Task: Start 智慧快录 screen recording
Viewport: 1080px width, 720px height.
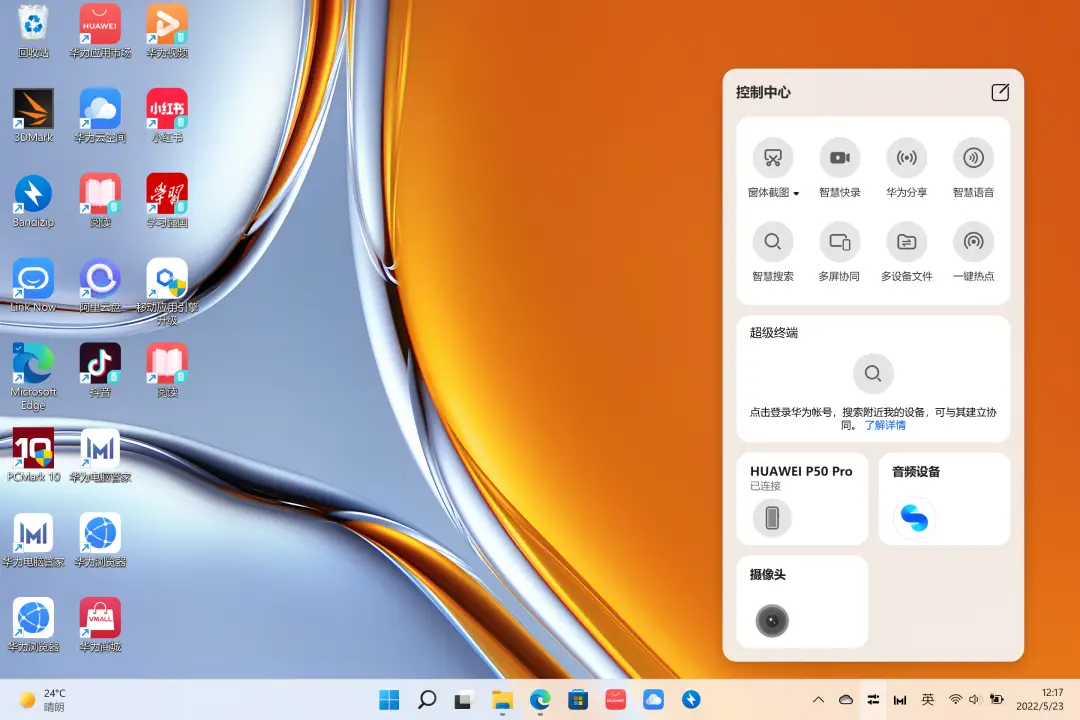Action: 840,158
